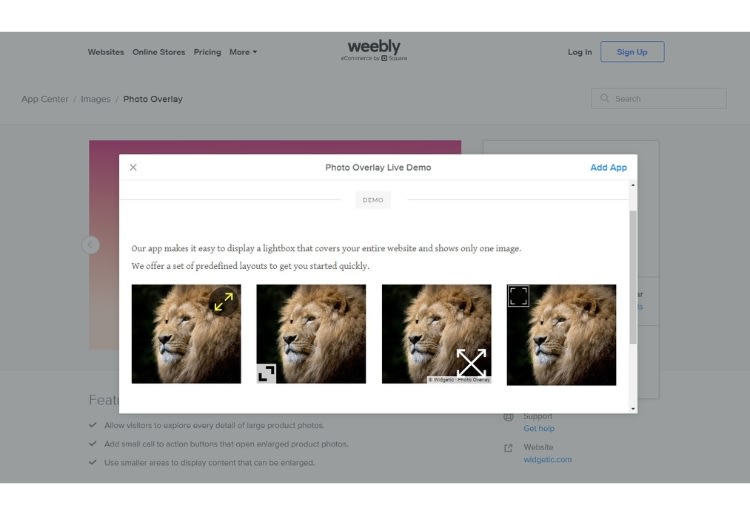This screenshot has width=750, height=515.
Task: Close the Photo Overlay Live Demo dialog
Action: point(133,167)
